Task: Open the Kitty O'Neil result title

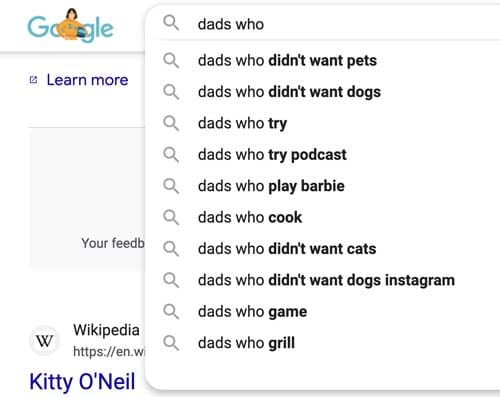Action: click(82, 381)
